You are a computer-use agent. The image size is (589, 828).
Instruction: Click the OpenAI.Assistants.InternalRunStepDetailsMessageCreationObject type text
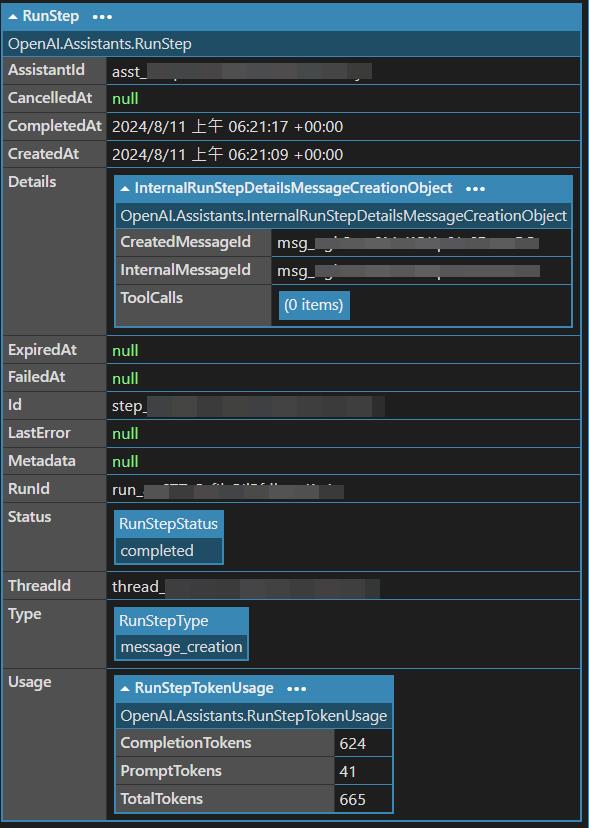coord(343,216)
